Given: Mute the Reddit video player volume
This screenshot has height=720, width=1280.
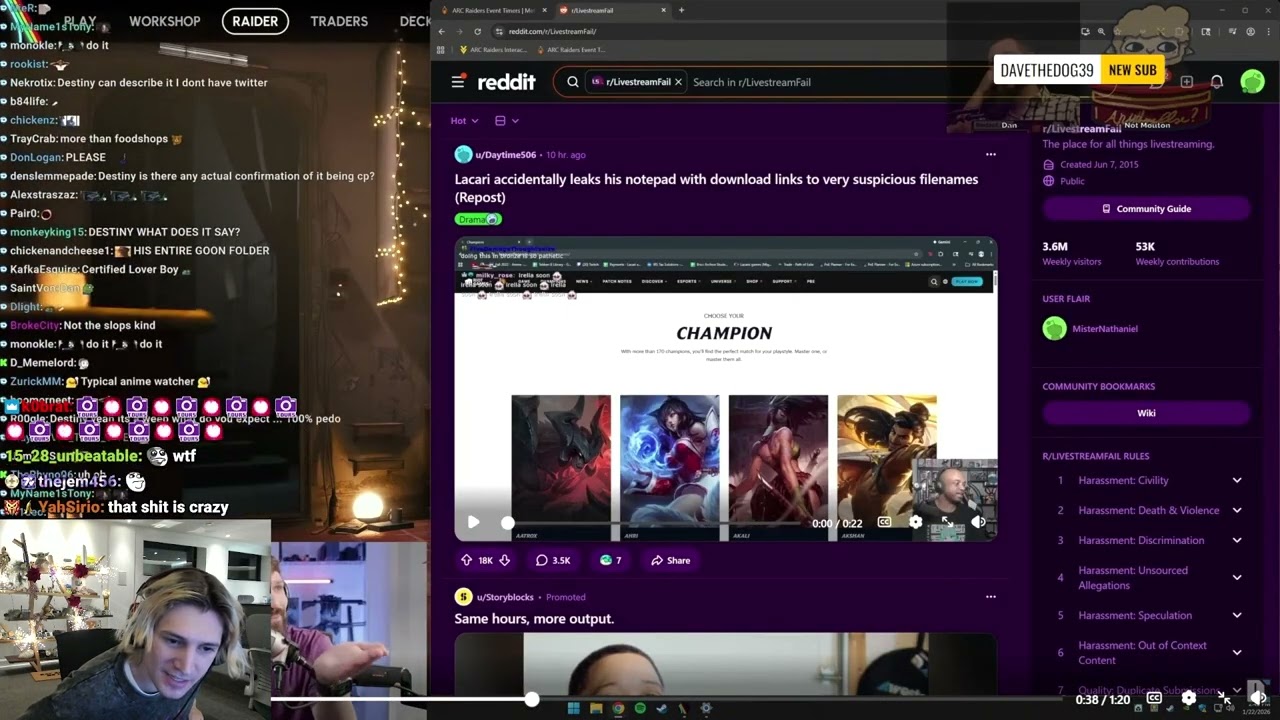Looking at the screenshot, I should (978, 522).
